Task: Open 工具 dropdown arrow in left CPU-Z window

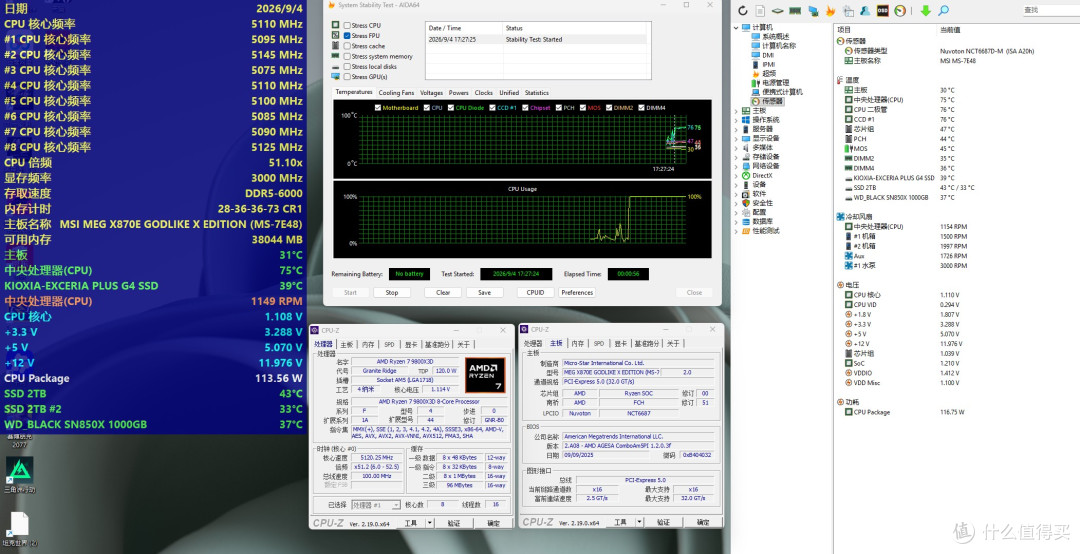Action: pyautogui.click(x=430, y=523)
